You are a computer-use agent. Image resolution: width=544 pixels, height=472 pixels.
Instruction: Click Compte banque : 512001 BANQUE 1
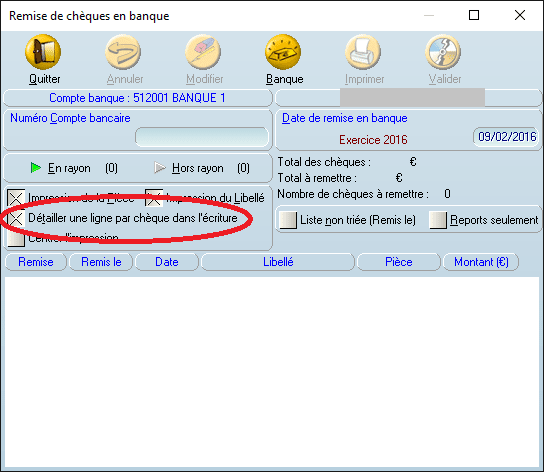click(x=137, y=98)
